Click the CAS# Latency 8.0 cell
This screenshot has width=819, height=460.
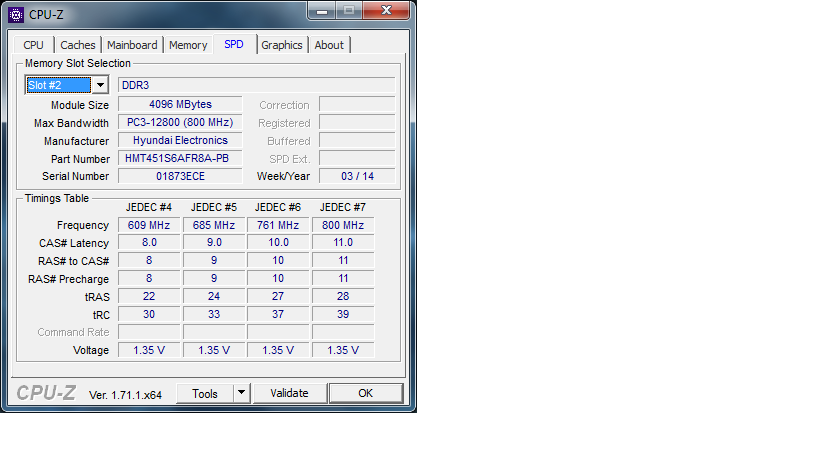tap(149, 242)
